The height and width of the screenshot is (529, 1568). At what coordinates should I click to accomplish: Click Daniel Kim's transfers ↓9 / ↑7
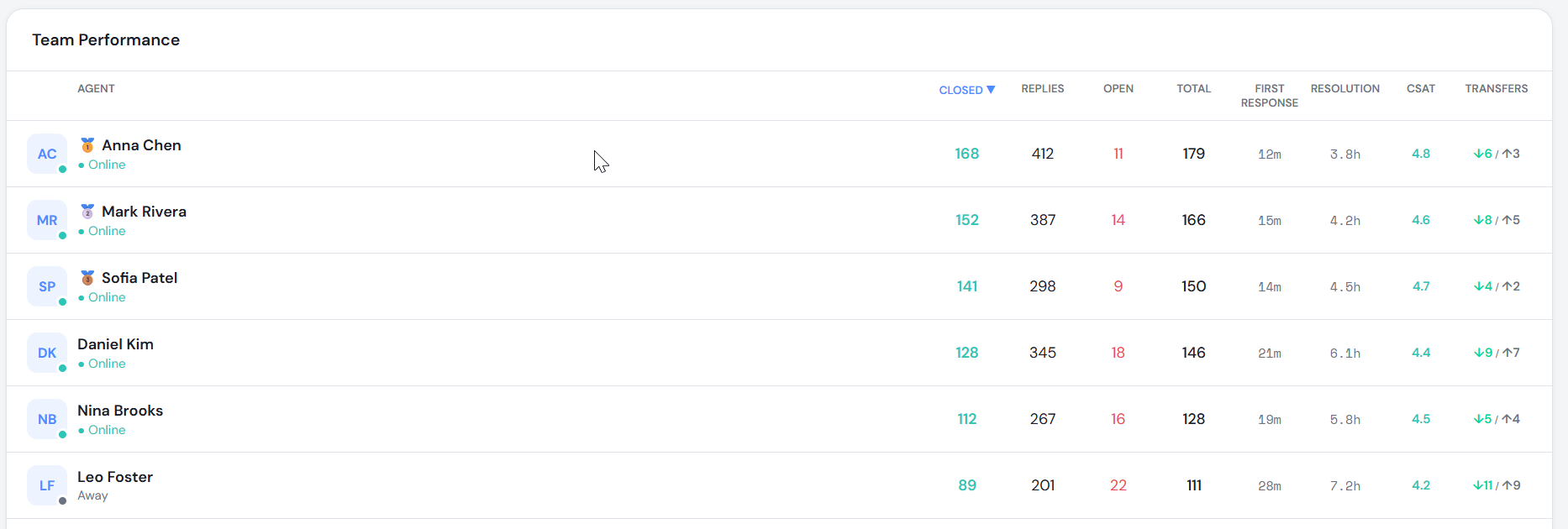pos(1497,353)
